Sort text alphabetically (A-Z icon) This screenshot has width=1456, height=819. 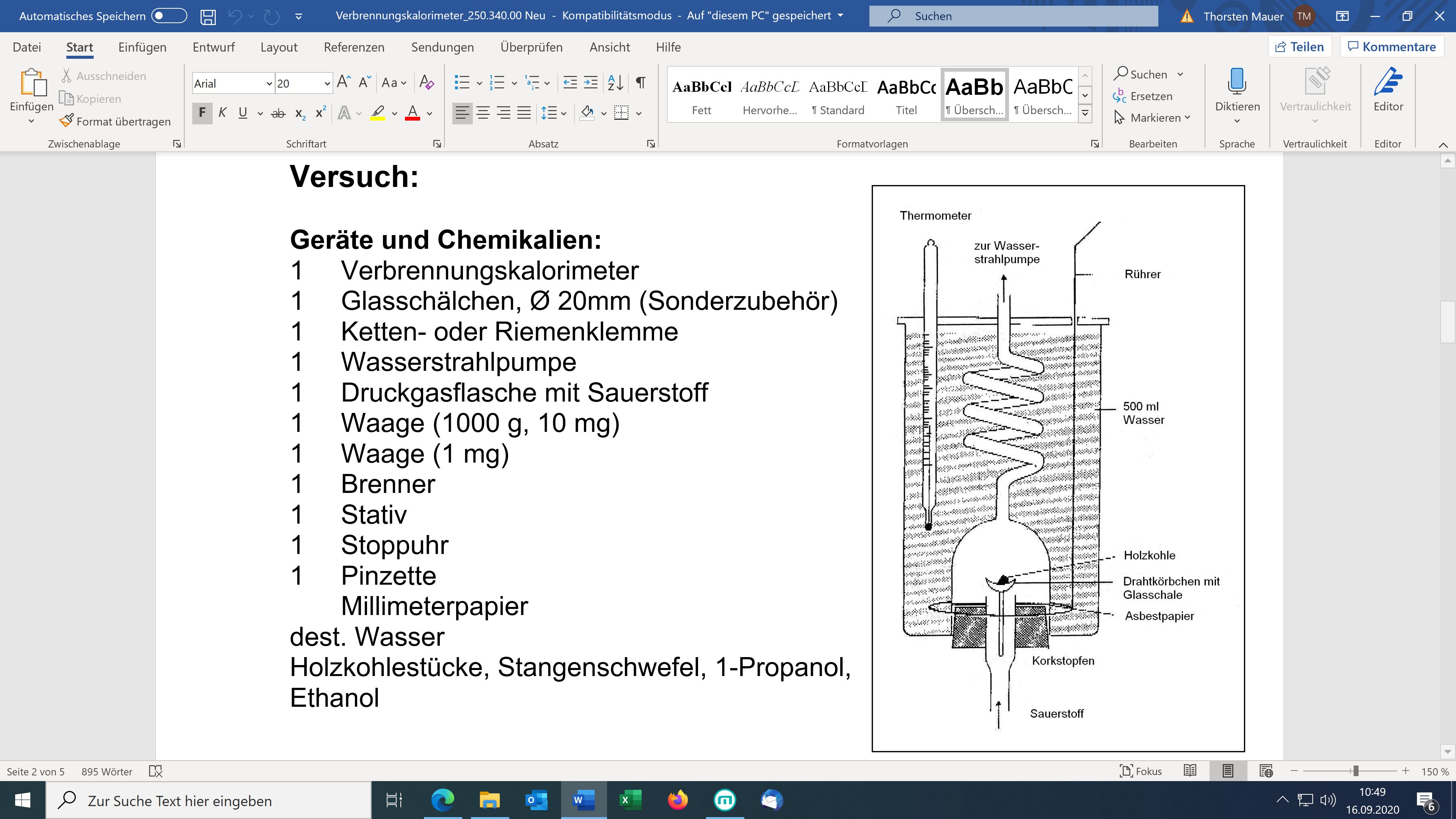point(615,83)
